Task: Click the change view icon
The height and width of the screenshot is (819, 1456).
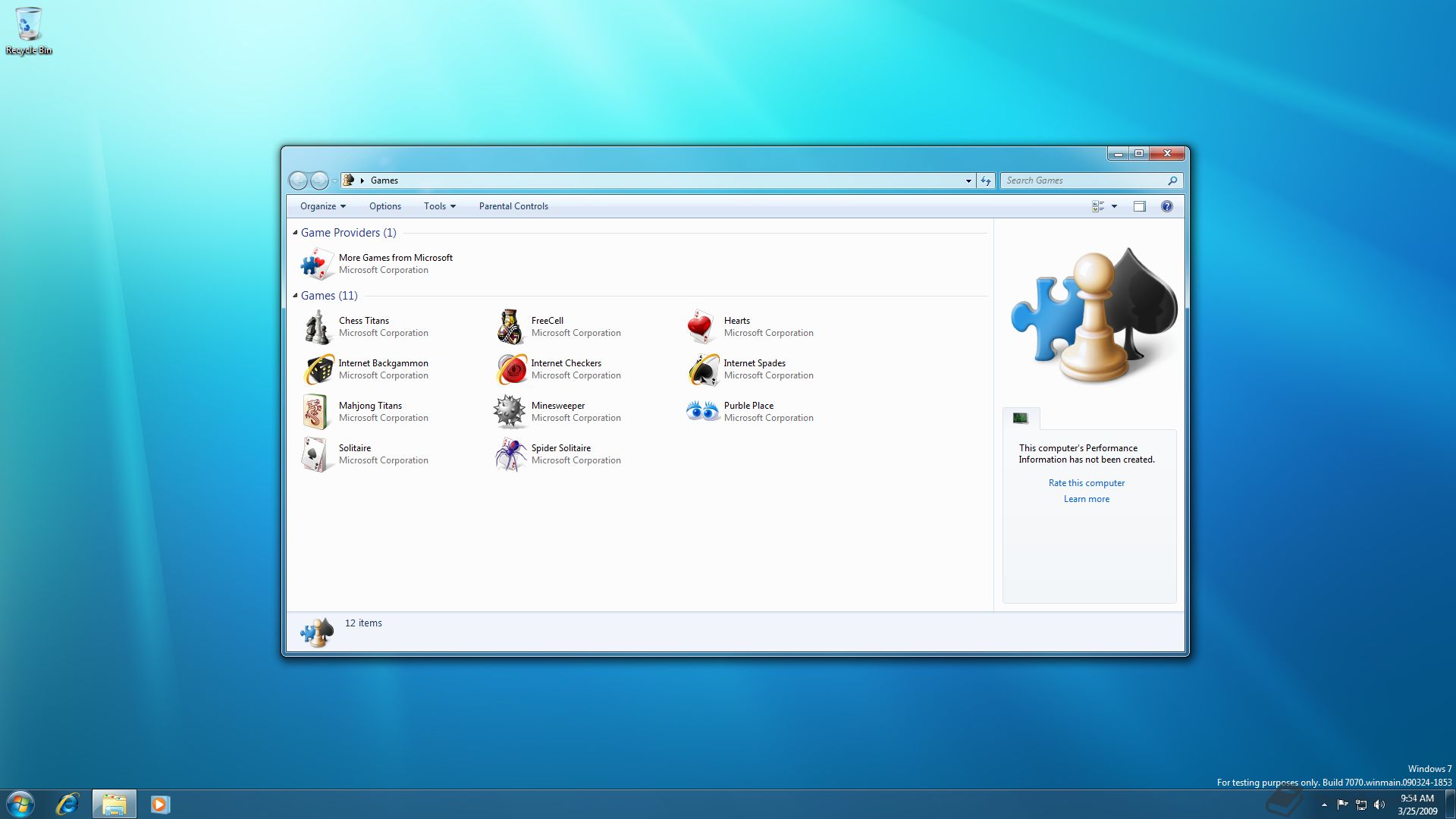Action: click(x=1097, y=206)
